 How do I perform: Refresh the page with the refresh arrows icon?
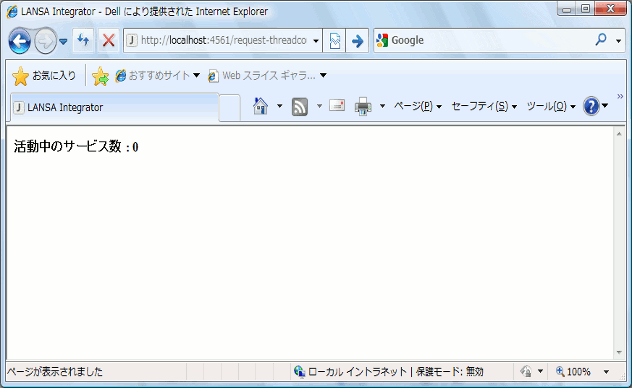(83, 40)
